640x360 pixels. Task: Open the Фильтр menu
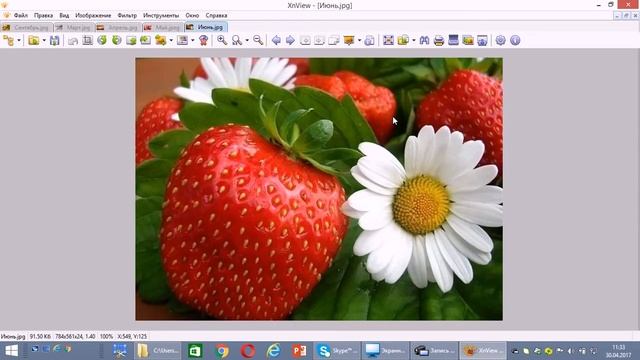(x=127, y=16)
